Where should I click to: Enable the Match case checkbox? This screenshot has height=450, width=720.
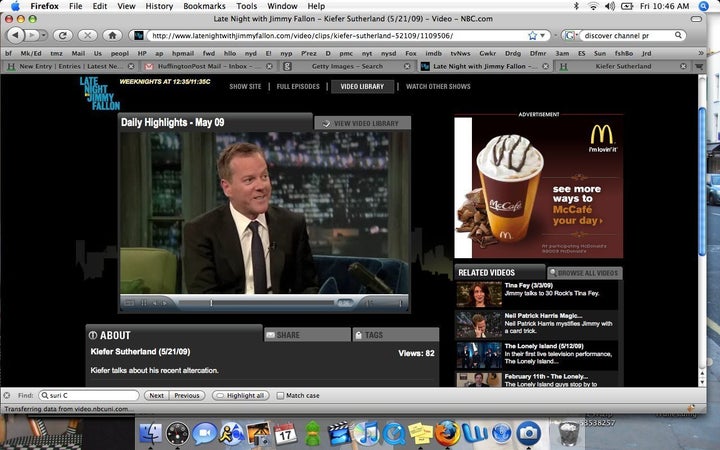click(x=280, y=395)
